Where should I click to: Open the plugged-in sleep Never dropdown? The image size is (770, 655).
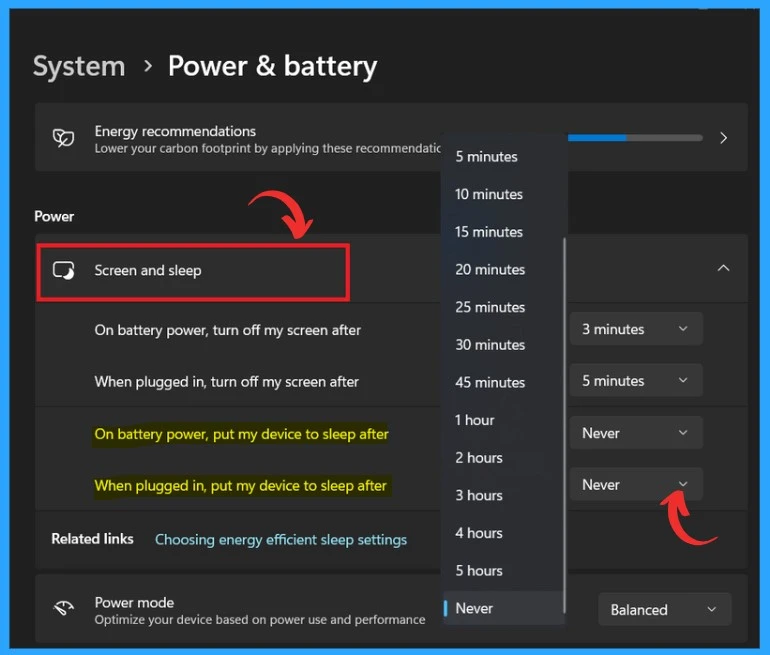[x=636, y=485]
